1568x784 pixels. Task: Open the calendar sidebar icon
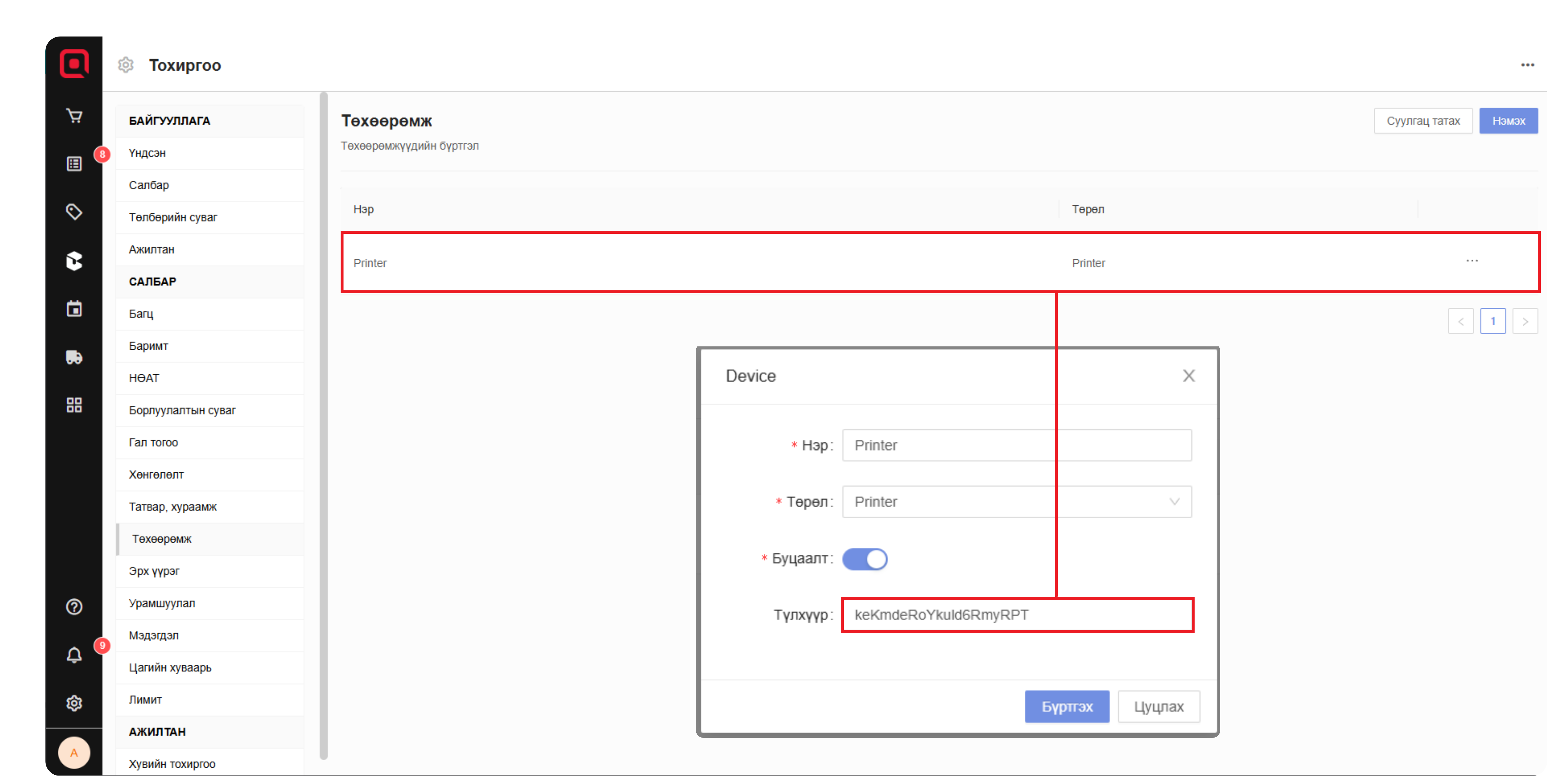(x=74, y=309)
